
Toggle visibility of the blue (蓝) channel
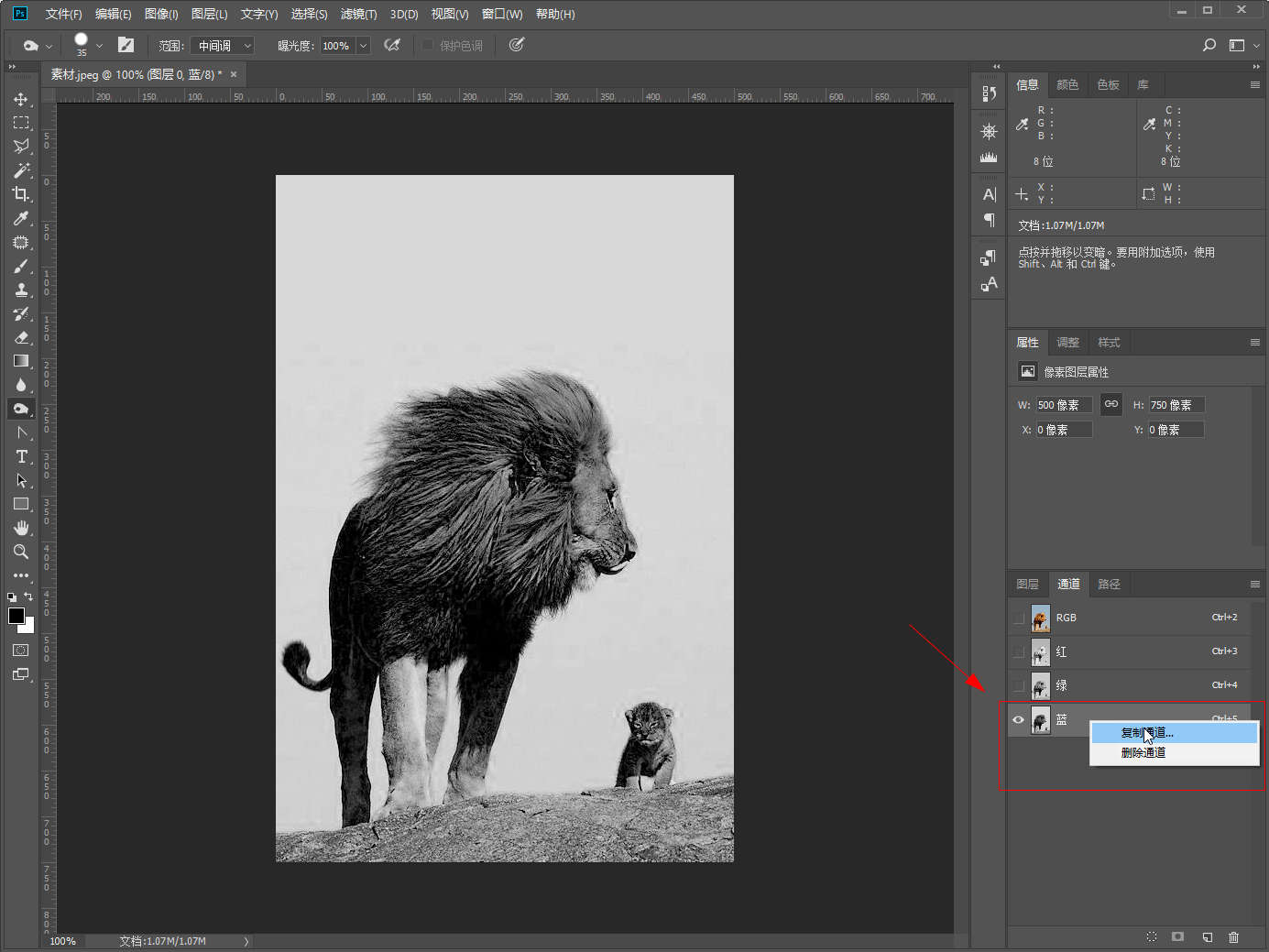coord(1018,720)
